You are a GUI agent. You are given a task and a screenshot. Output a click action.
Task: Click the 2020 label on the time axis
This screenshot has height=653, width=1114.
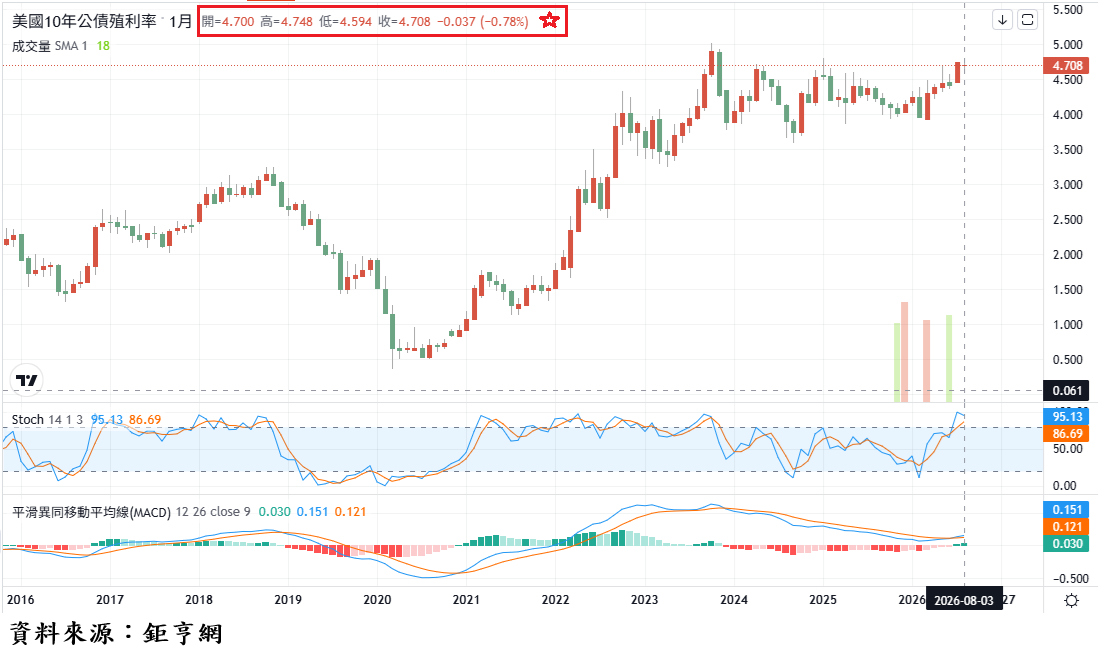[377, 600]
